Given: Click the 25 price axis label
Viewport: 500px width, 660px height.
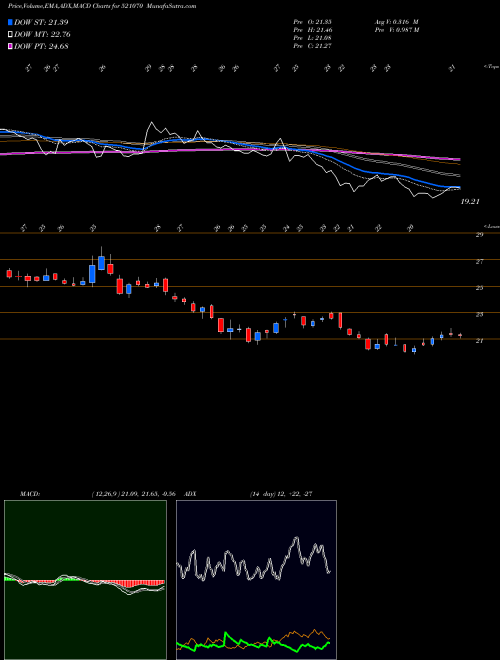Looking at the screenshot, I should 479,288.
